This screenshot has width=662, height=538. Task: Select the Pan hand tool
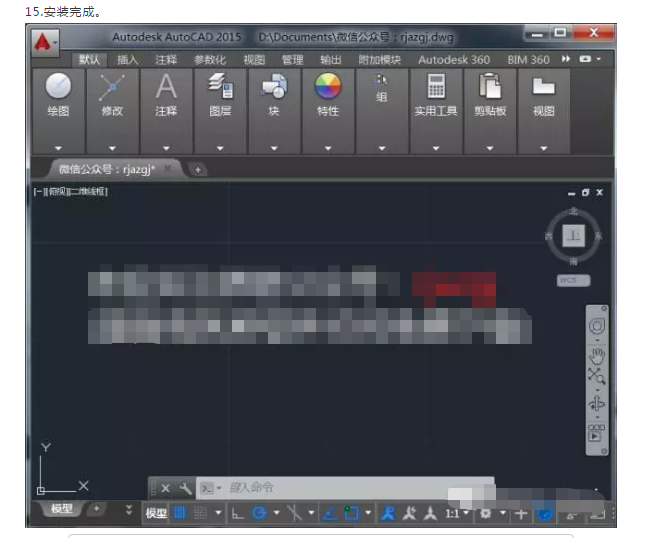pos(597,356)
